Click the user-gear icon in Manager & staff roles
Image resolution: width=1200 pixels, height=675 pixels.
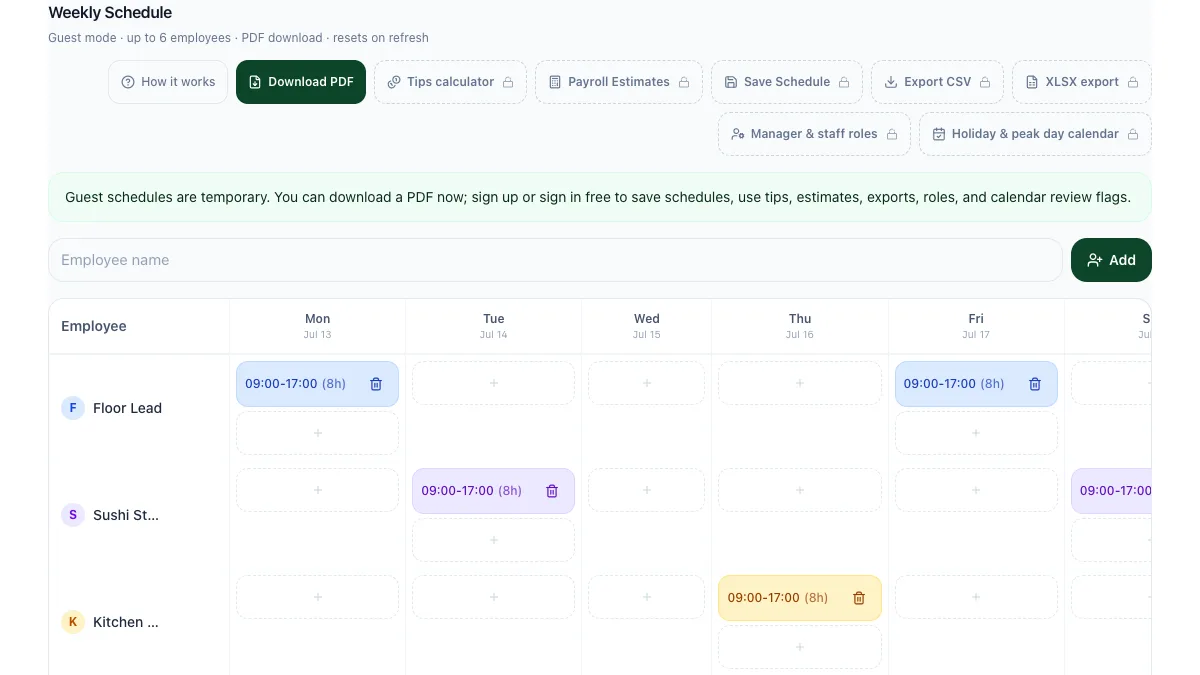(x=738, y=134)
